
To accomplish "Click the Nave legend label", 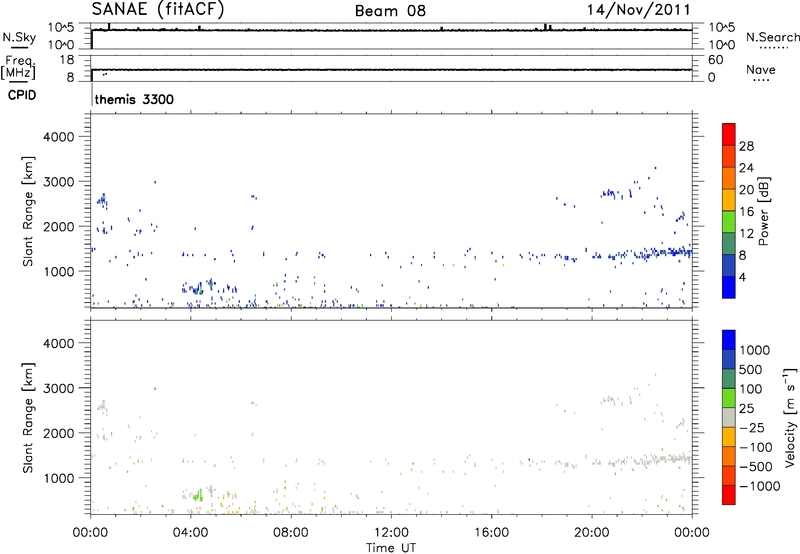I will pos(761,69).
